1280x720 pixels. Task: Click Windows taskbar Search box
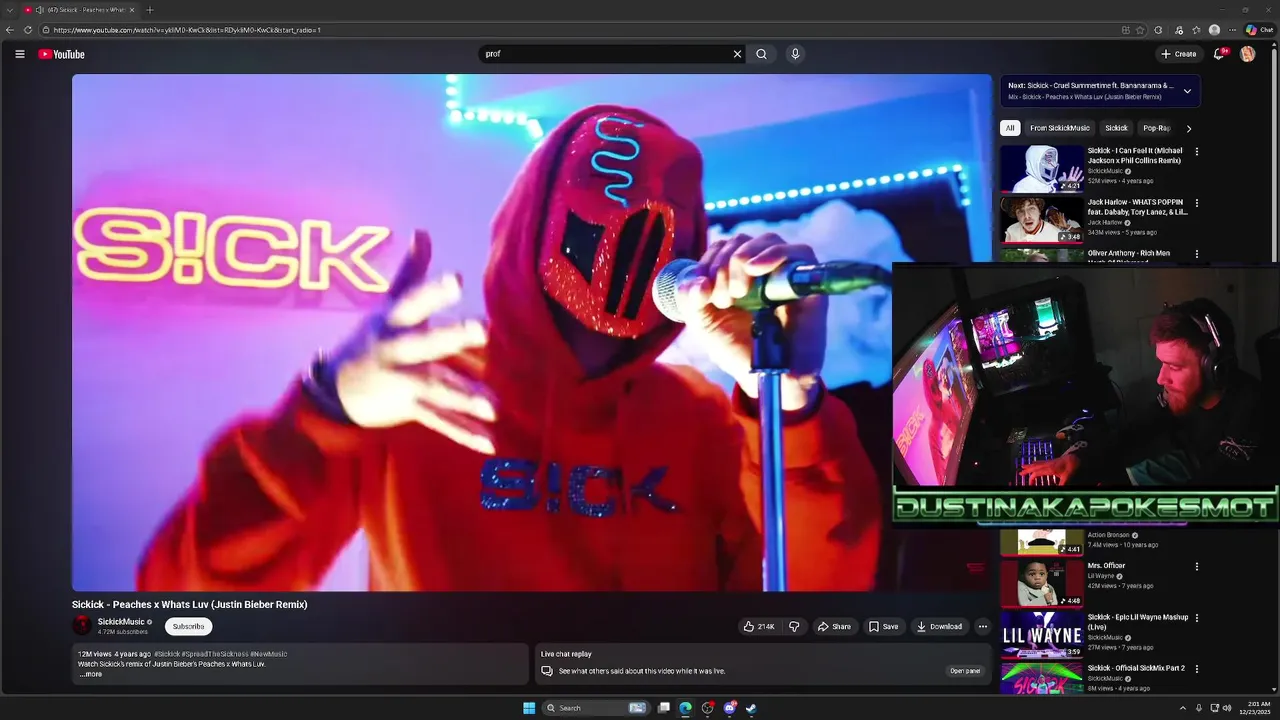(596, 708)
